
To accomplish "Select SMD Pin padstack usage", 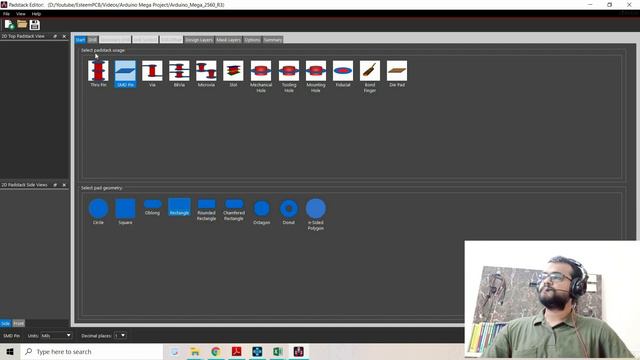I will (x=125, y=73).
